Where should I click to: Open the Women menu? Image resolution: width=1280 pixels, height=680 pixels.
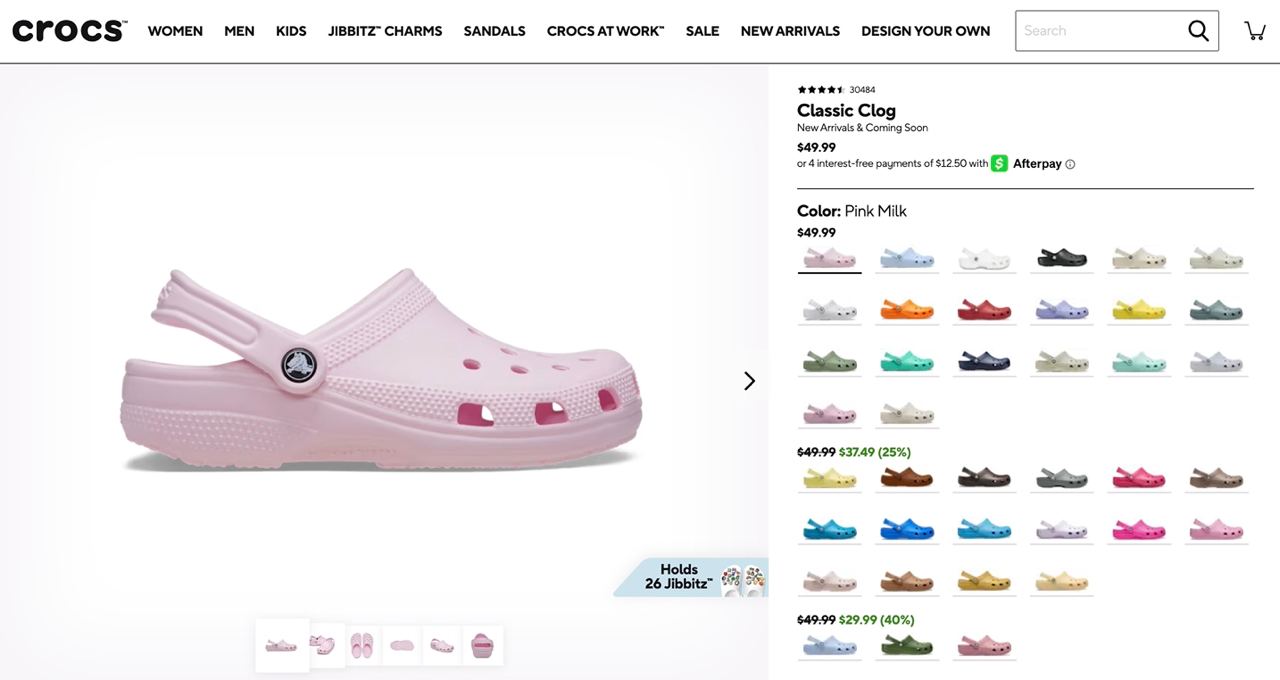[x=175, y=31]
